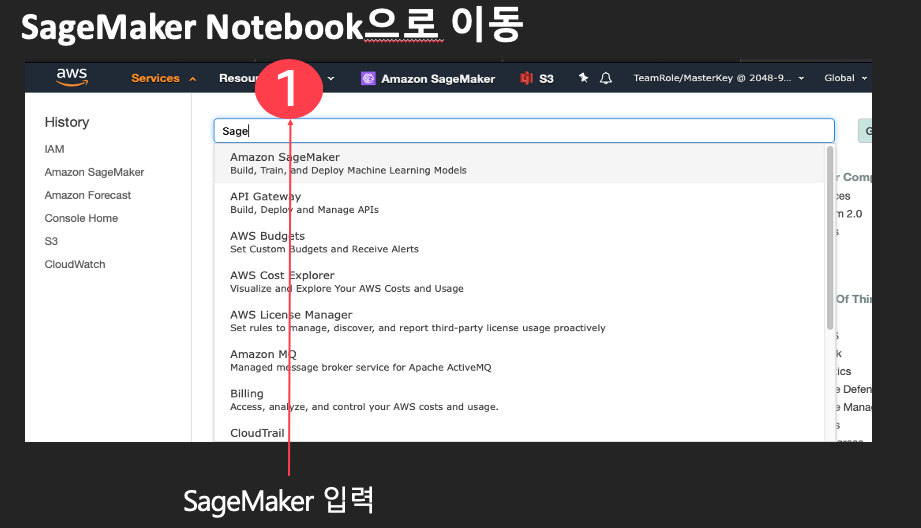Open the Global region dropdown

845,78
